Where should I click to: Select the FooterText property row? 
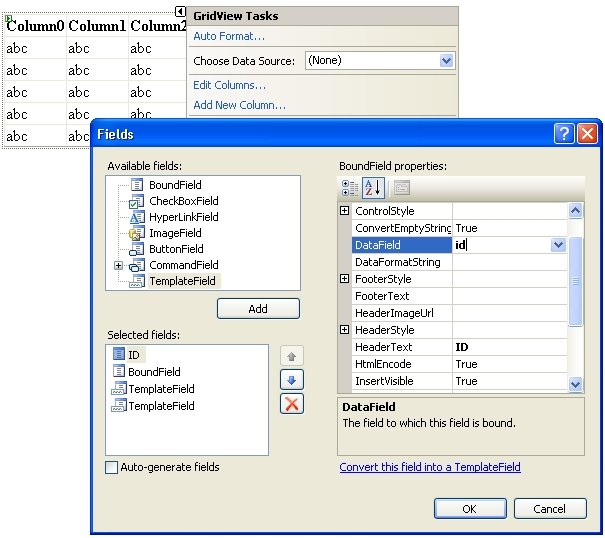pos(460,296)
